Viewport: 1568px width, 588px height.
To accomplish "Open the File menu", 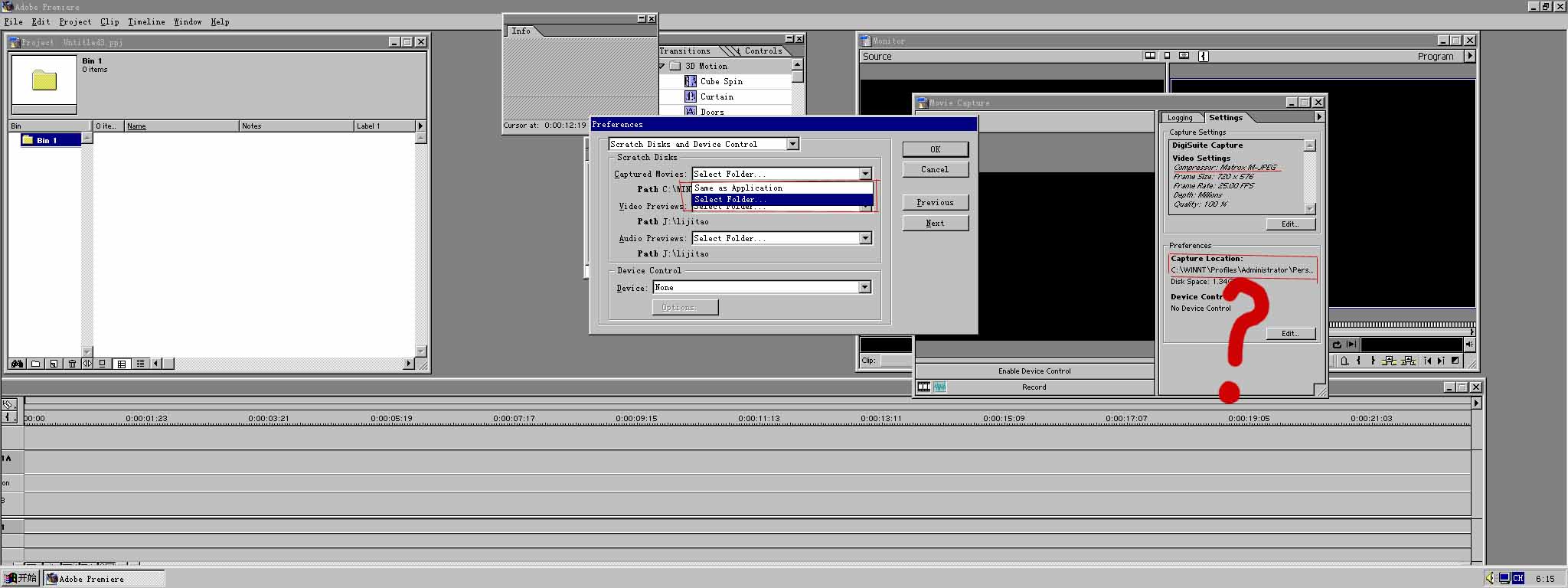I will click(13, 21).
